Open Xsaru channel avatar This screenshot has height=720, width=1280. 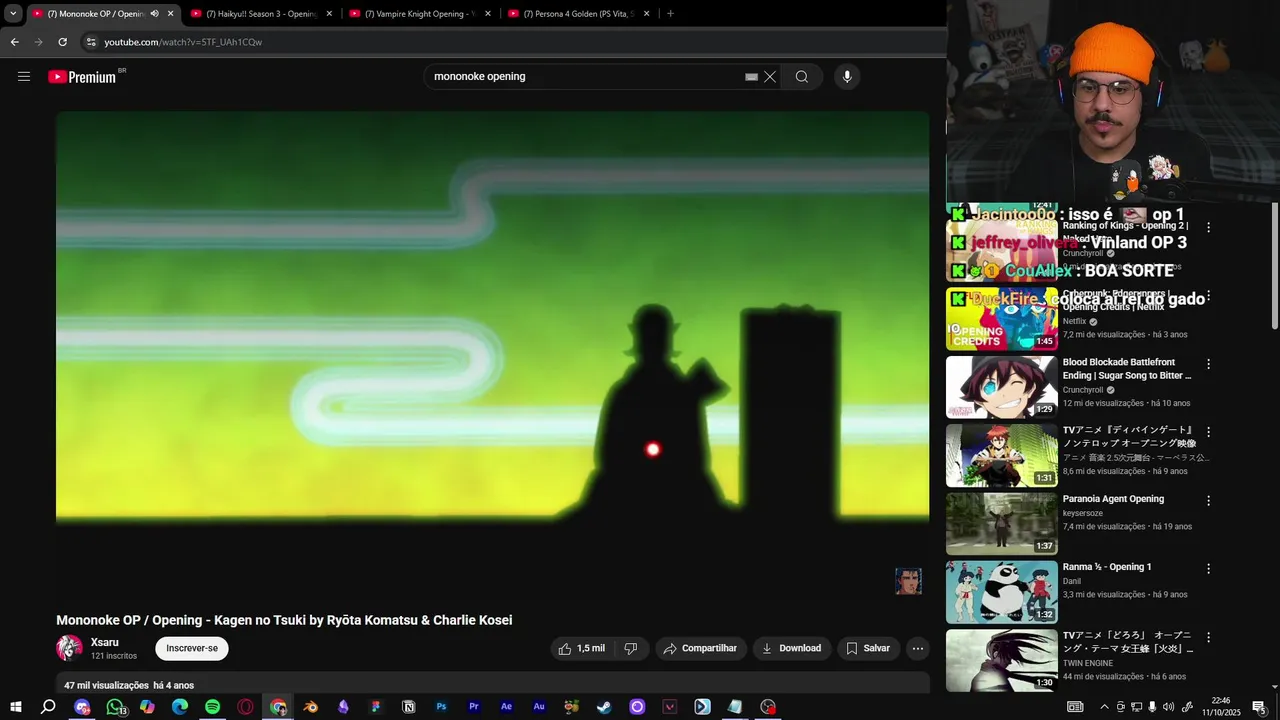pyautogui.click(x=69, y=648)
